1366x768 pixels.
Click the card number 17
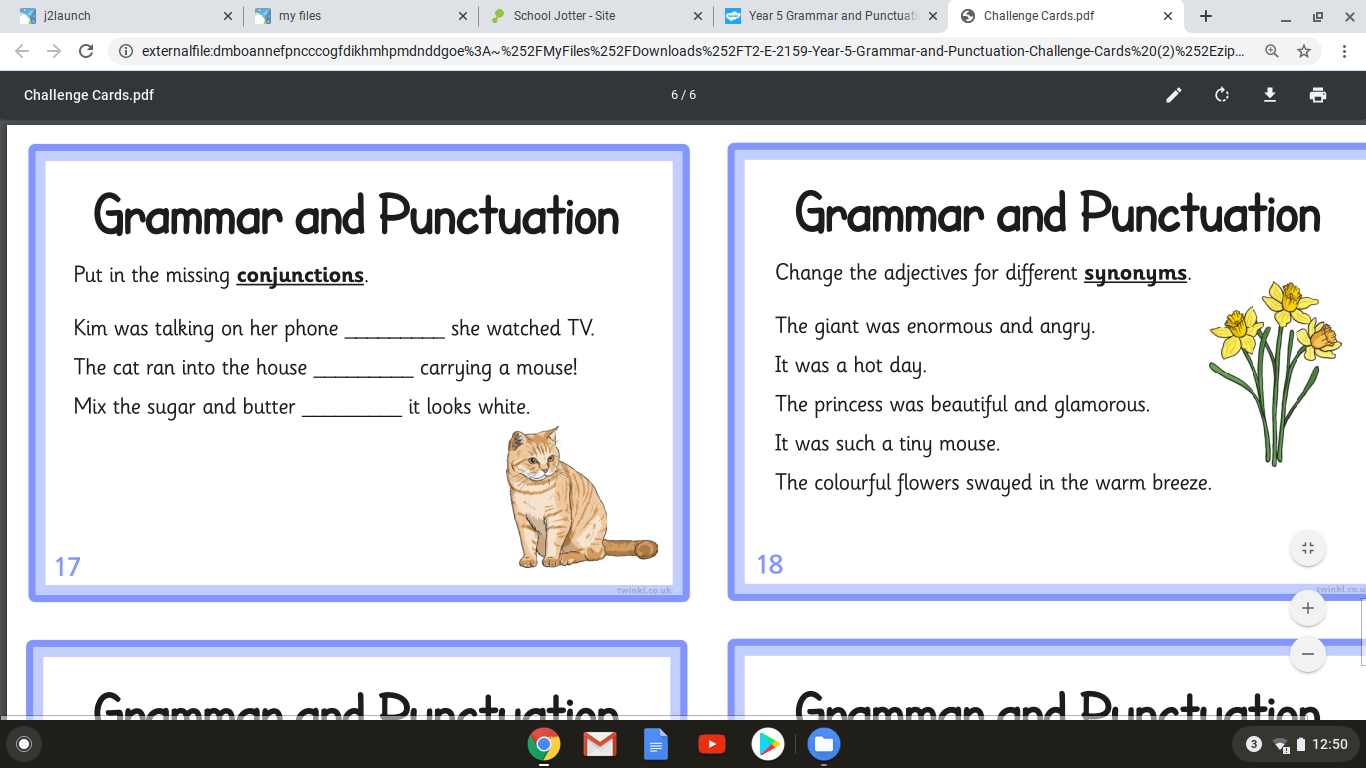[67, 567]
